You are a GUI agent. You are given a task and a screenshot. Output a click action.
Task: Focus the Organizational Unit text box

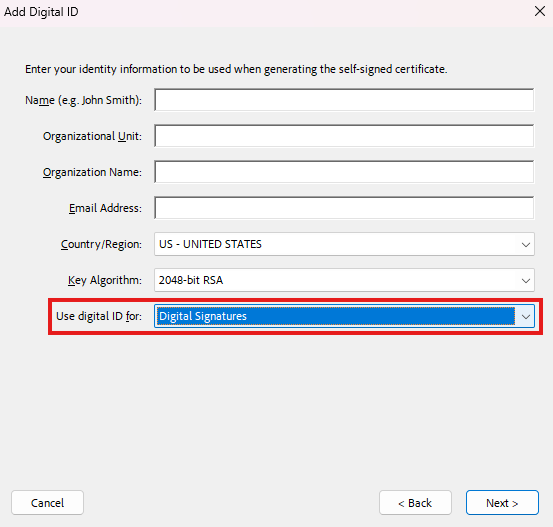(344, 136)
